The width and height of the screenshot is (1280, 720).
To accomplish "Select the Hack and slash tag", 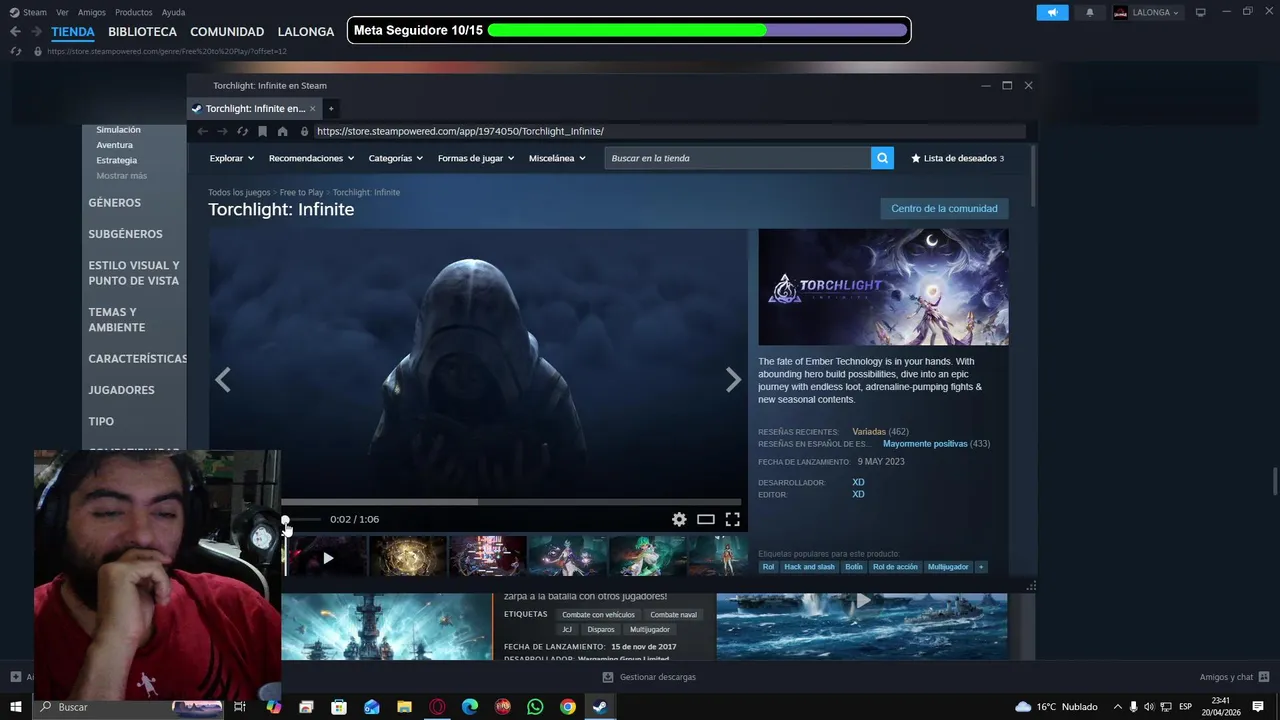I will [x=809, y=567].
